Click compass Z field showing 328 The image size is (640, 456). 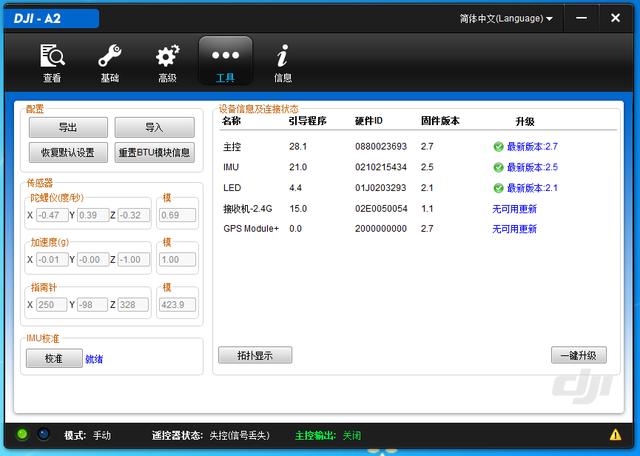(133, 305)
